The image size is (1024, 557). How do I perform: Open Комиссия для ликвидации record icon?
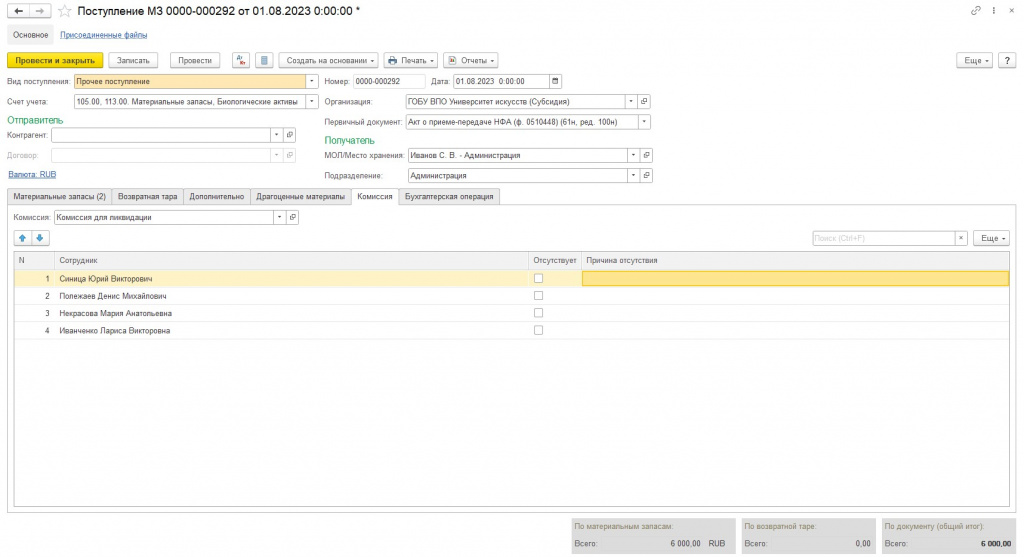coord(293,217)
